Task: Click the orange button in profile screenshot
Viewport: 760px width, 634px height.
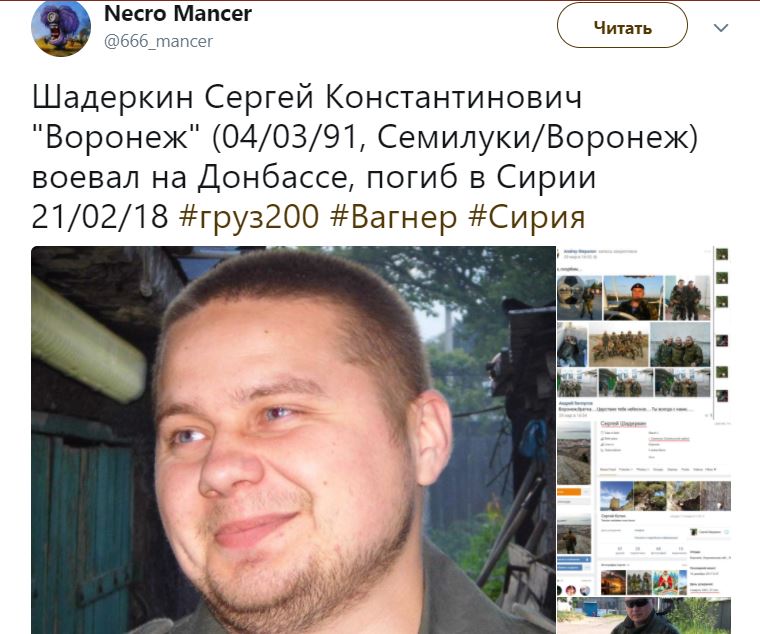Action: click(569, 491)
